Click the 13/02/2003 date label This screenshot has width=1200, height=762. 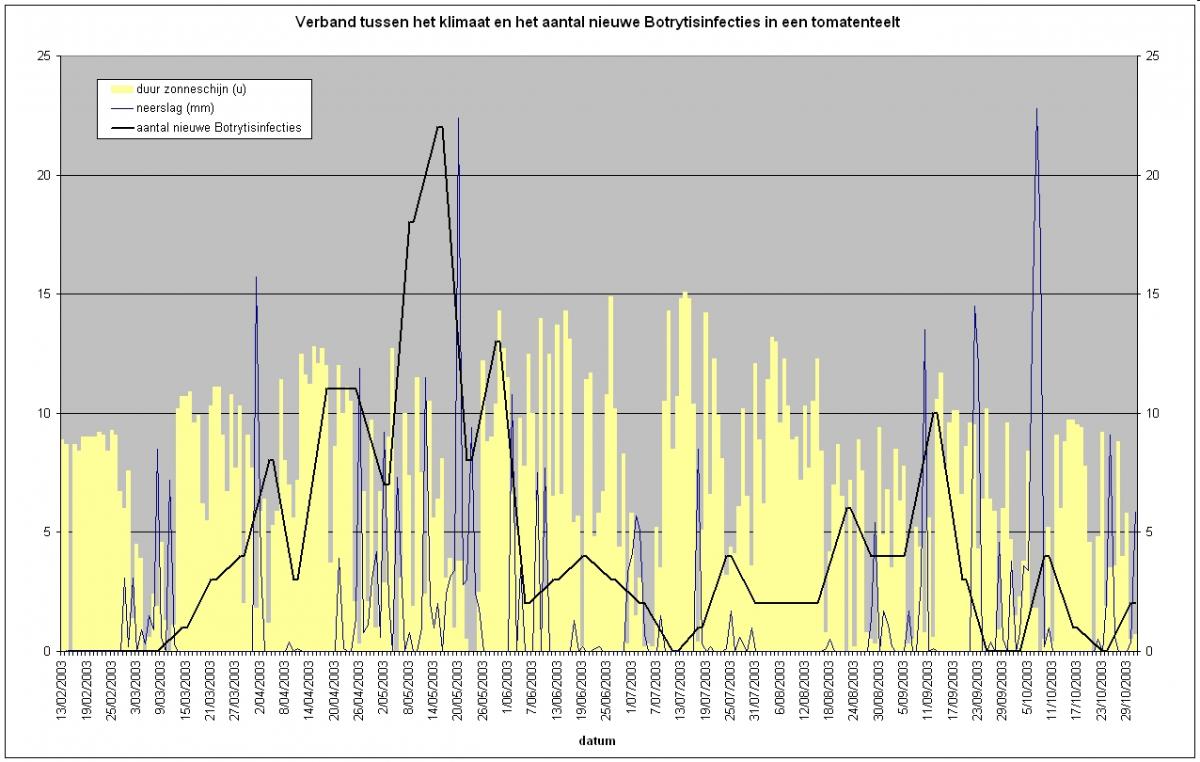point(62,691)
